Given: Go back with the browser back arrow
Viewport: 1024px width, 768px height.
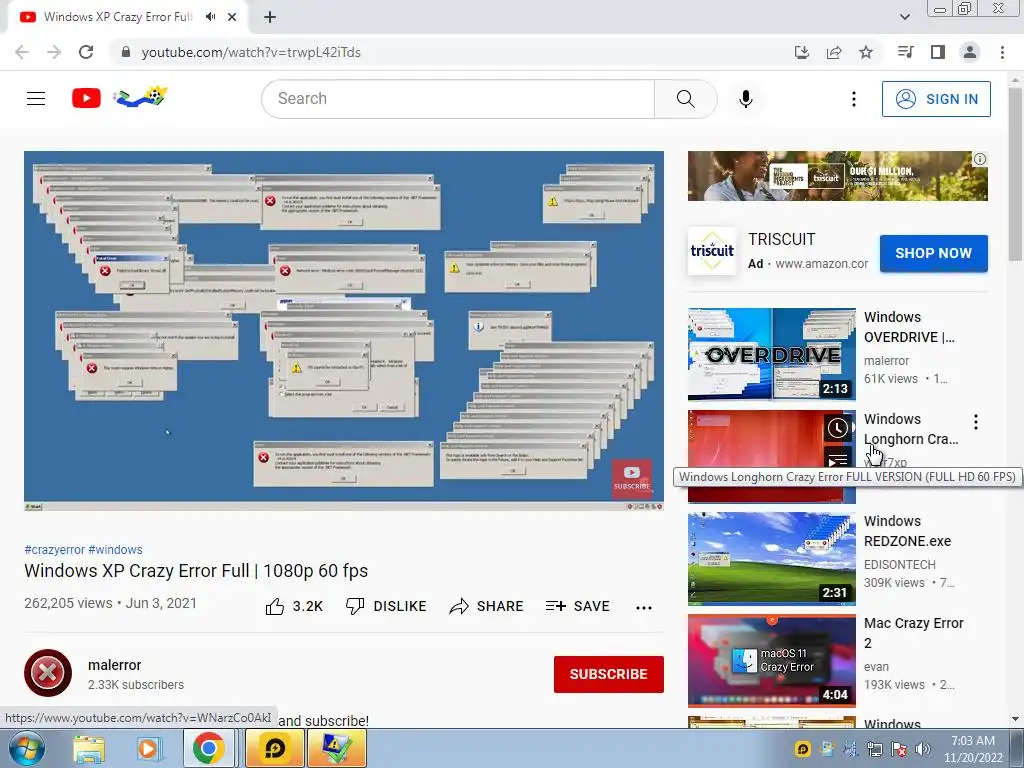Looking at the screenshot, I should pyautogui.click(x=22, y=52).
